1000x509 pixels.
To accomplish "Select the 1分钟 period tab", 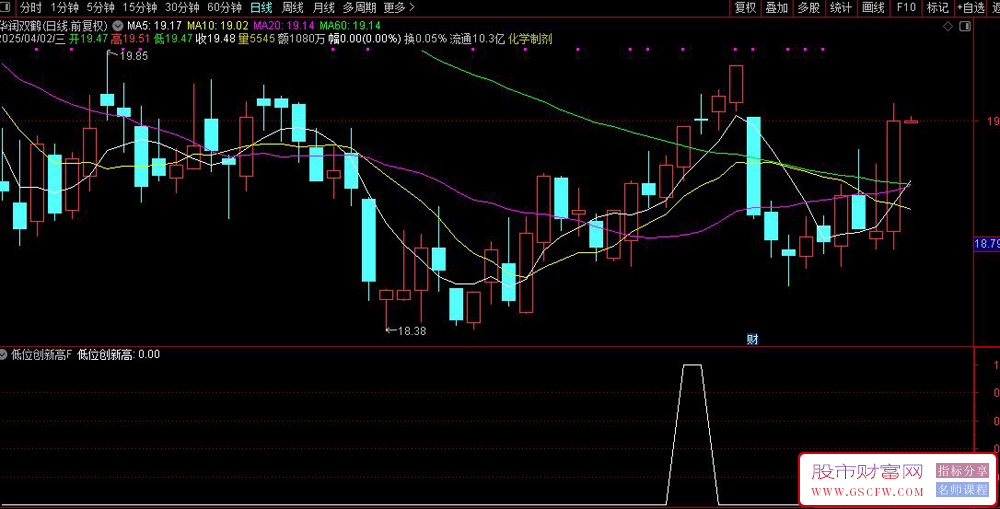I will (64, 8).
